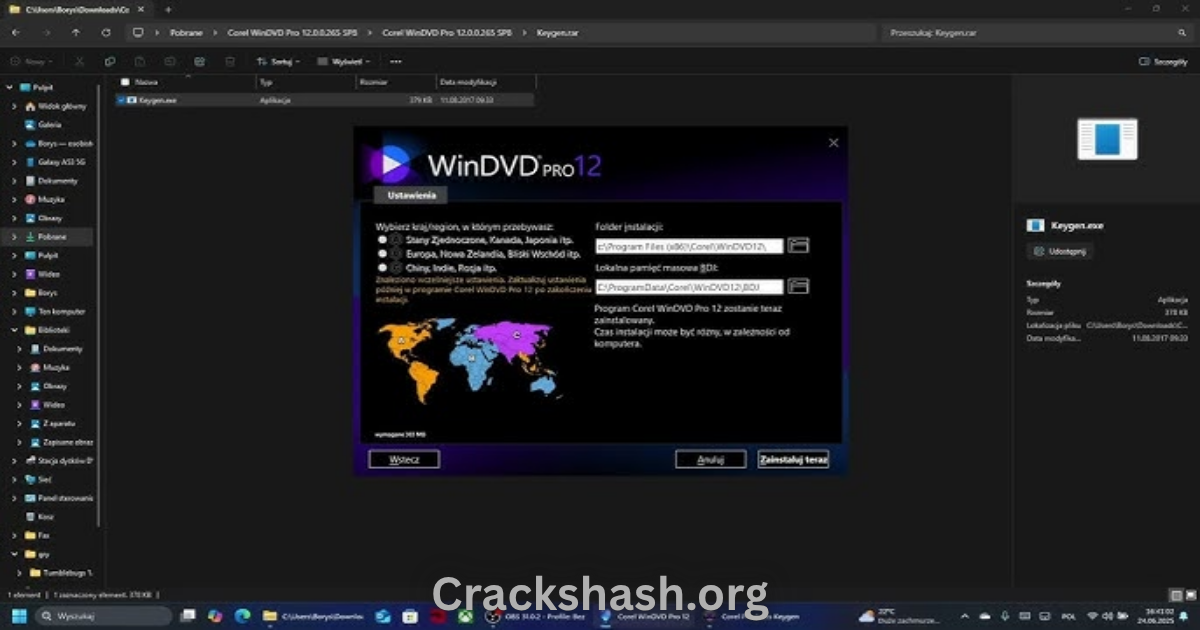Viewport: 1200px width, 630px height.
Task: Edit the Folder instalacji path field
Action: point(689,246)
